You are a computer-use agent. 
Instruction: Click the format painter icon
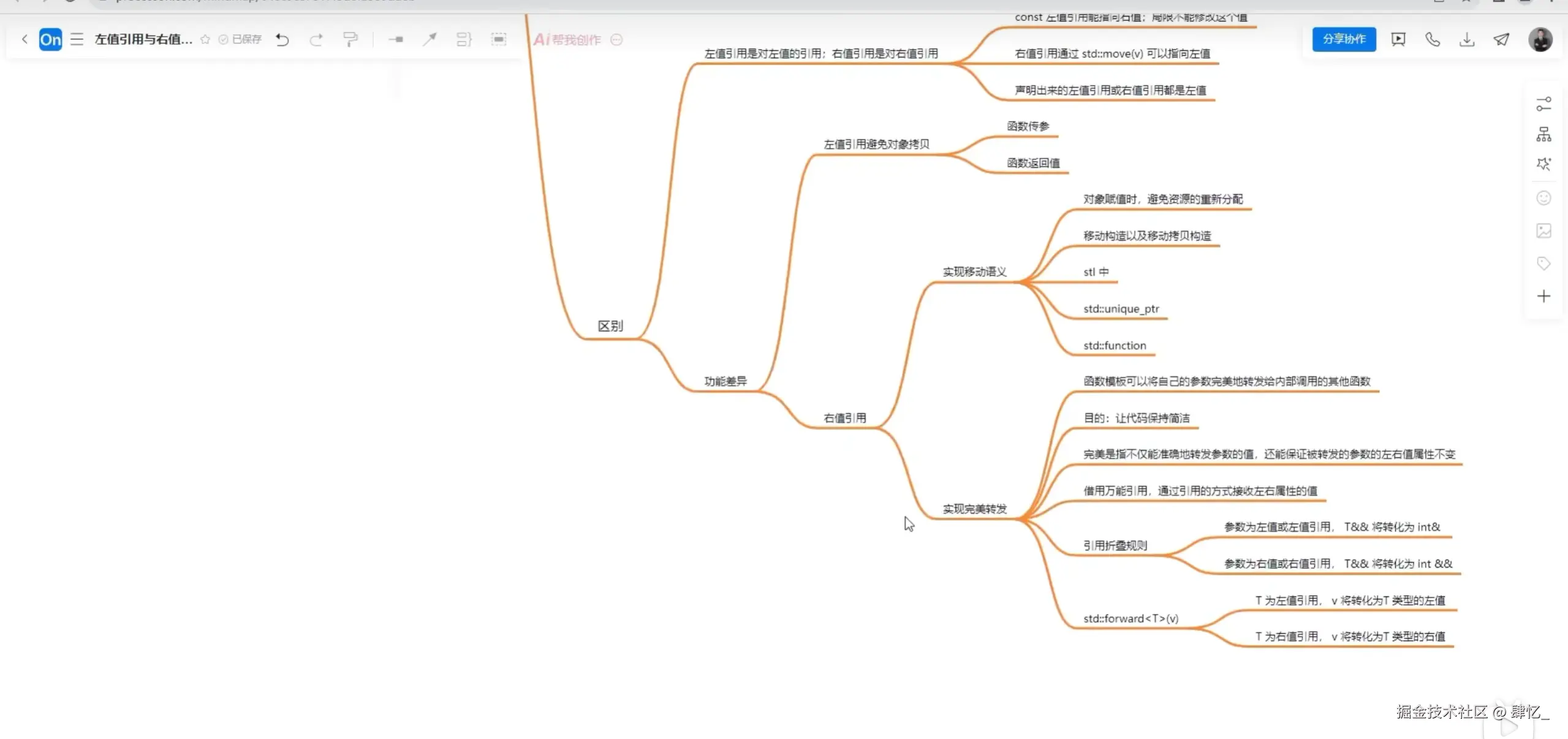point(350,40)
